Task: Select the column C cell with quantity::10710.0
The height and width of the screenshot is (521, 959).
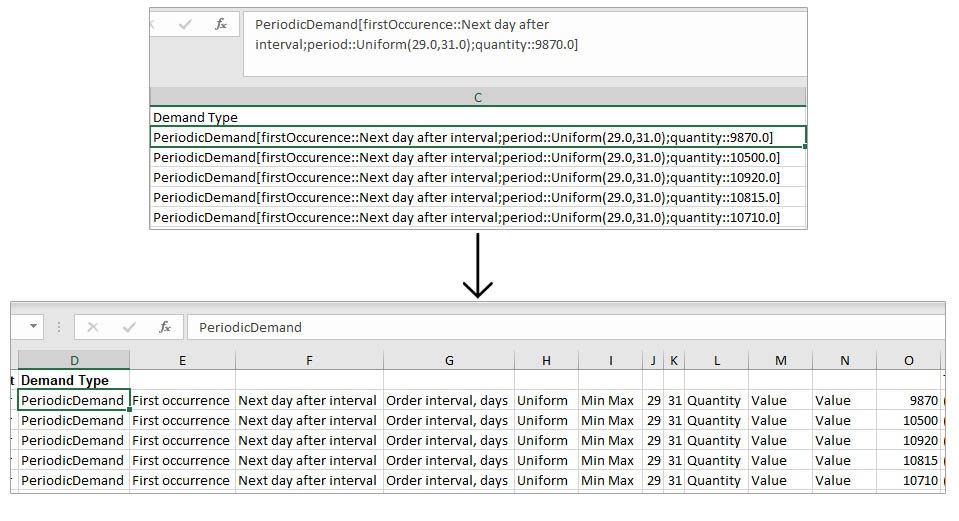Action: (x=478, y=217)
